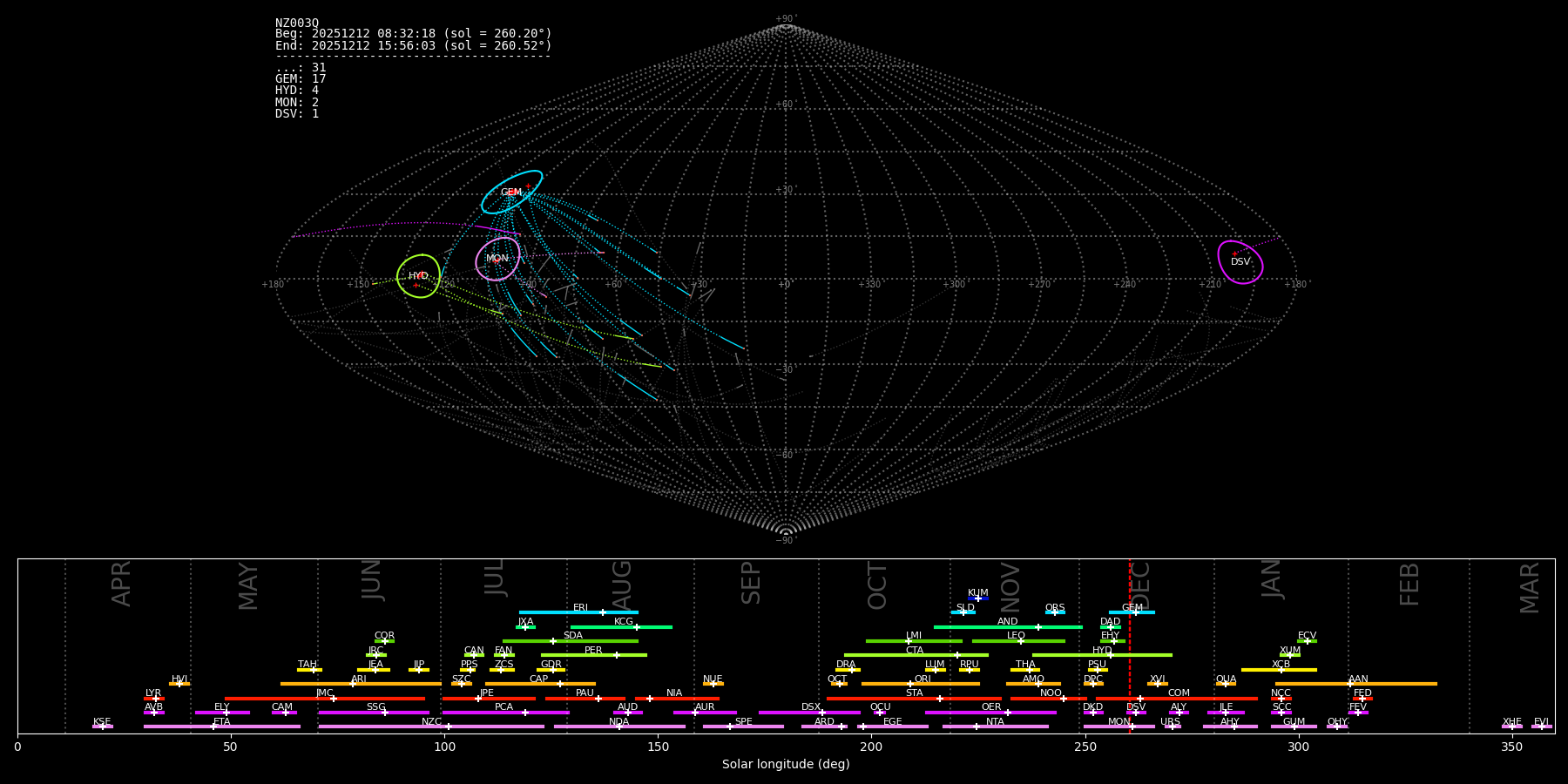Click the LMI shower label in timeline
Image resolution: width=1568 pixels, height=784 pixels.
pyautogui.click(x=914, y=636)
